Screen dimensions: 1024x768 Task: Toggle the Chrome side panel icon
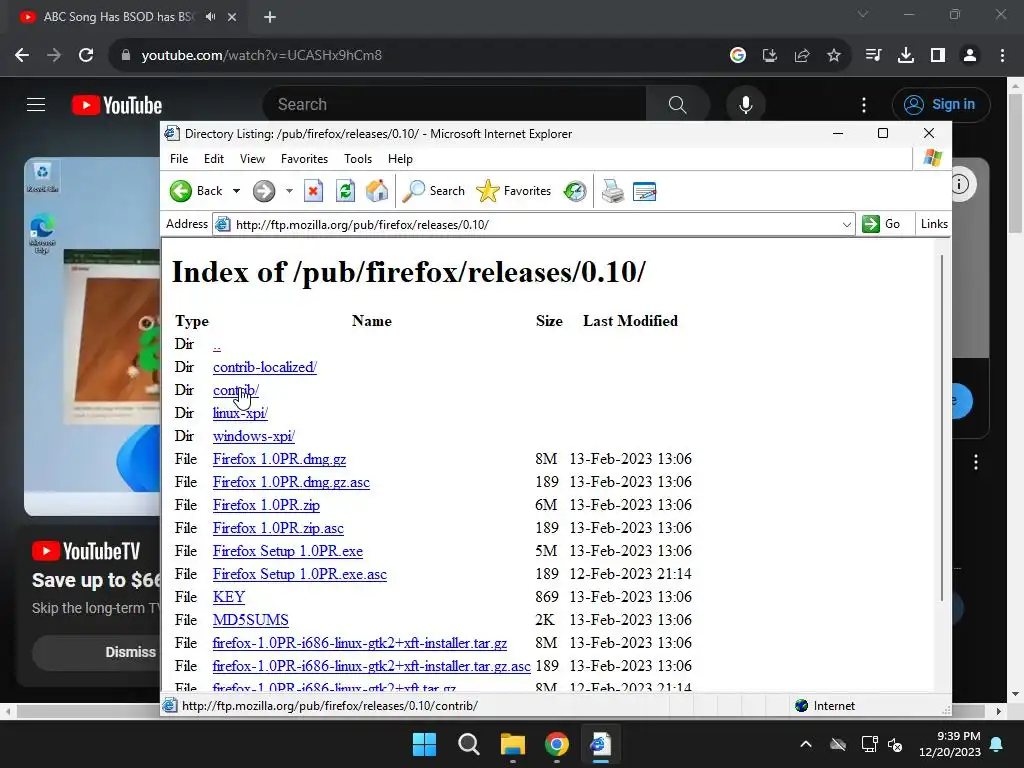tap(938, 56)
